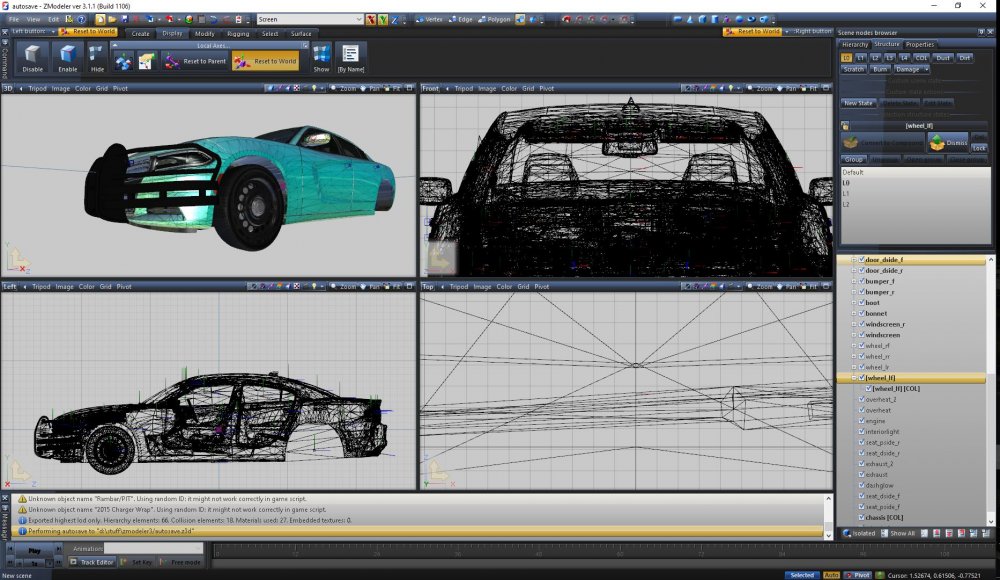Uncheck the bonnet node checkbox
The width and height of the screenshot is (1000, 580).
click(x=861, y=313)
